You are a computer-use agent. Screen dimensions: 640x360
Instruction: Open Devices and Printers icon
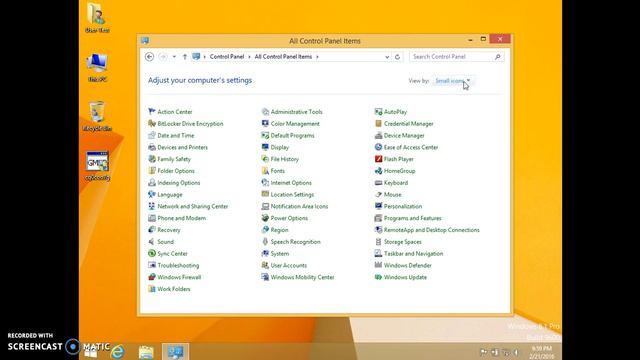152,147
